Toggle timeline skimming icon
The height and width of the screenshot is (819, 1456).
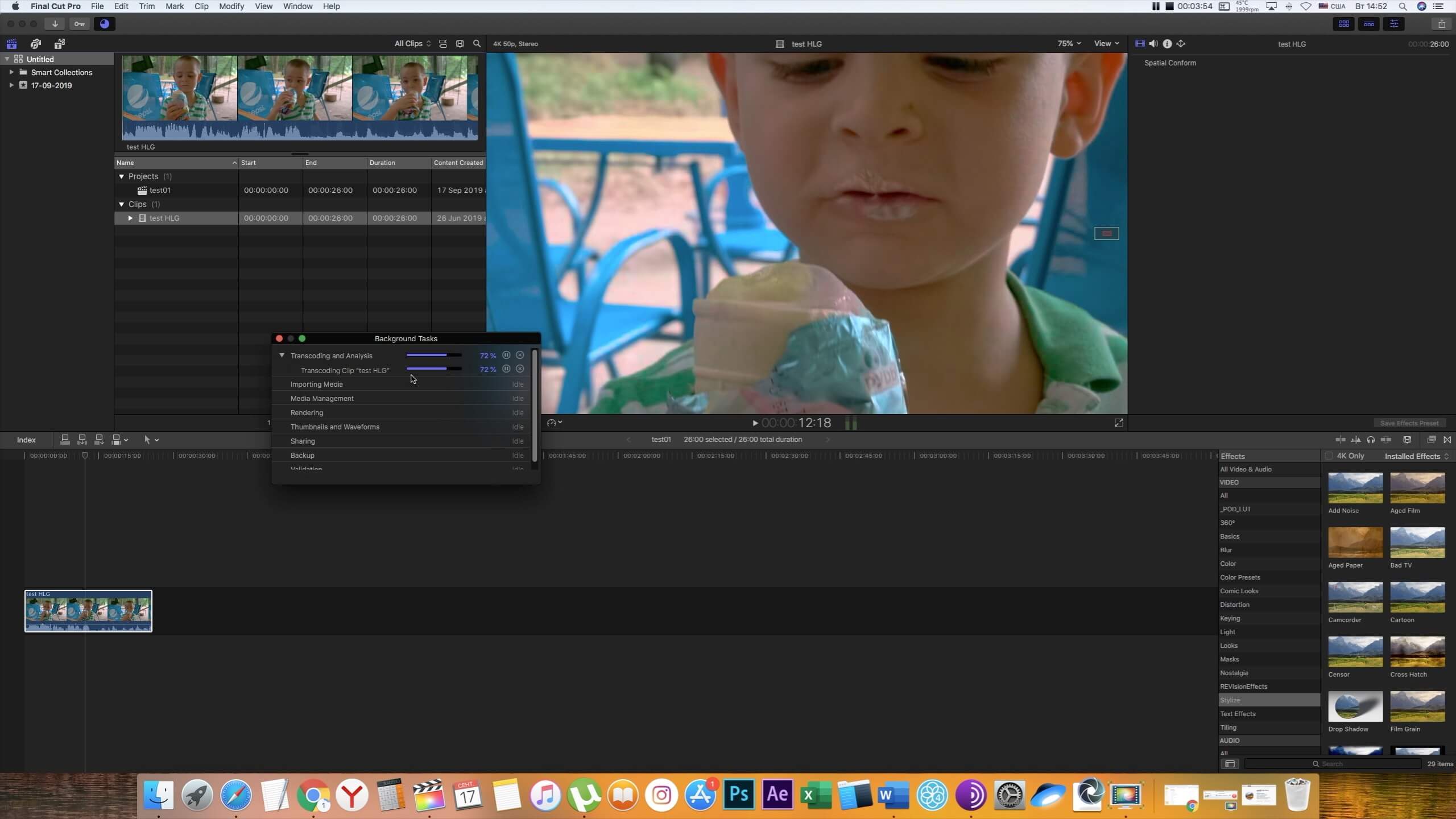click(1341, 440)
